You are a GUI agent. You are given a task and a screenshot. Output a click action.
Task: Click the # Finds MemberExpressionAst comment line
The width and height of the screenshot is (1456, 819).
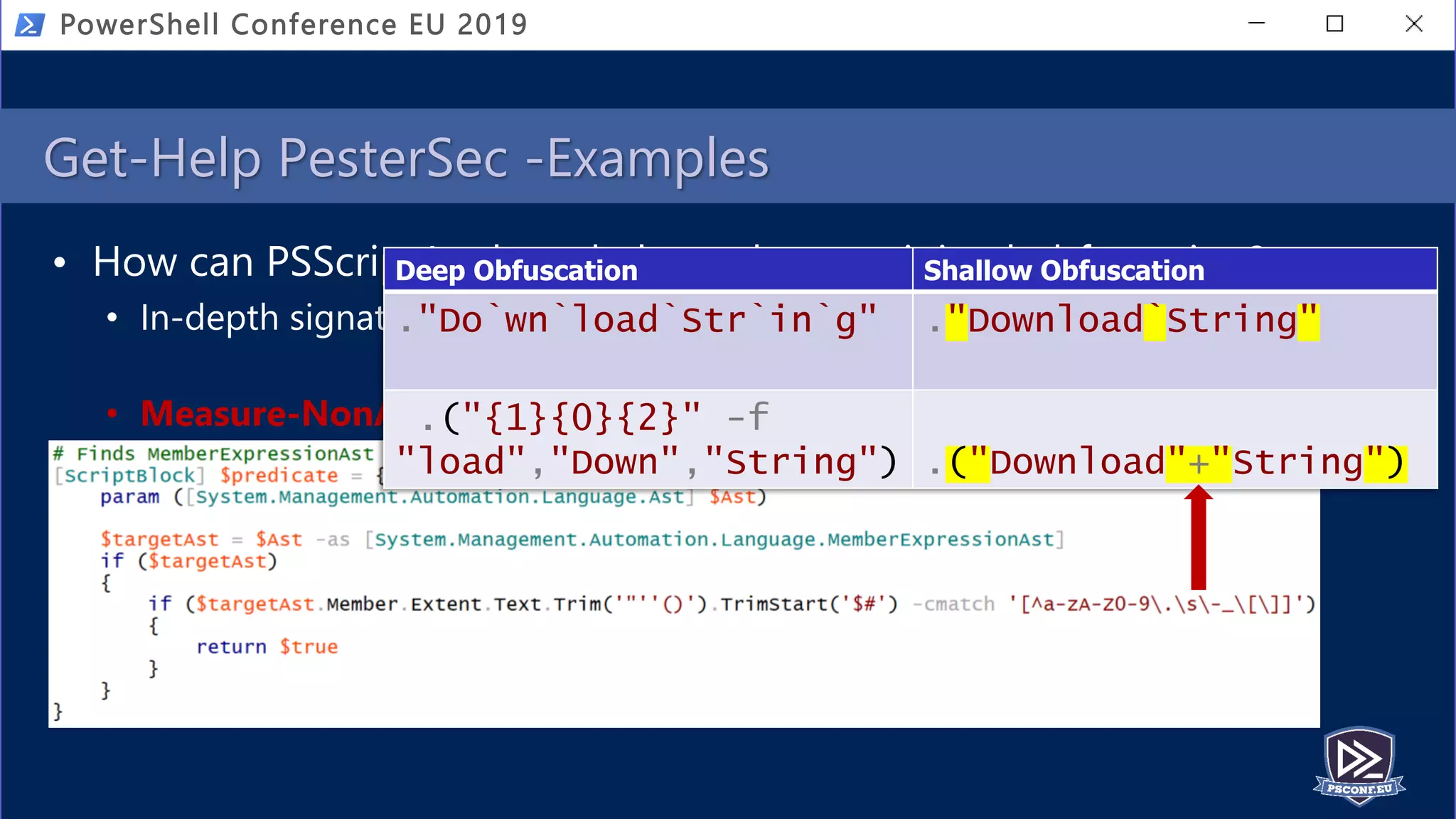tap(213, 454)
